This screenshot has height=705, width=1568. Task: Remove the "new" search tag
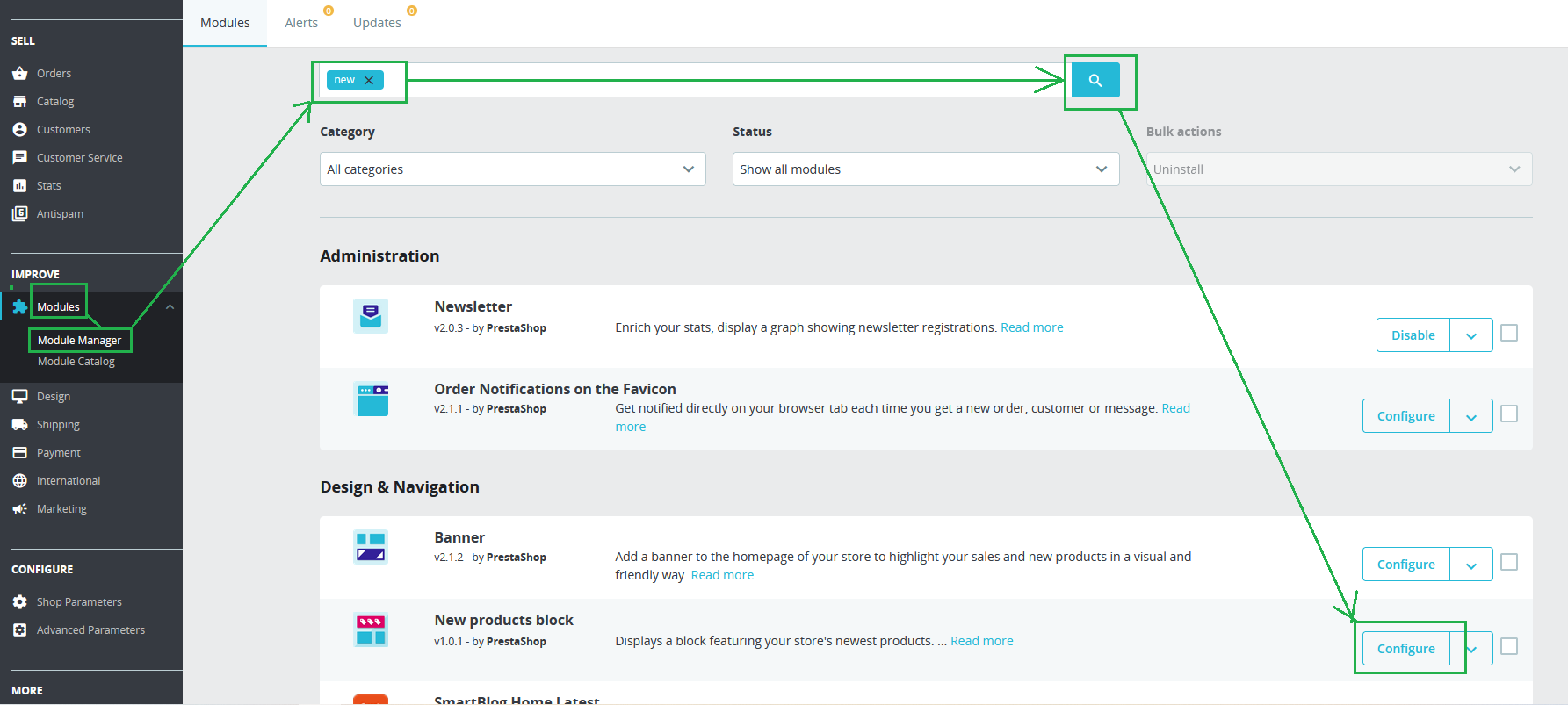(369, 80)
